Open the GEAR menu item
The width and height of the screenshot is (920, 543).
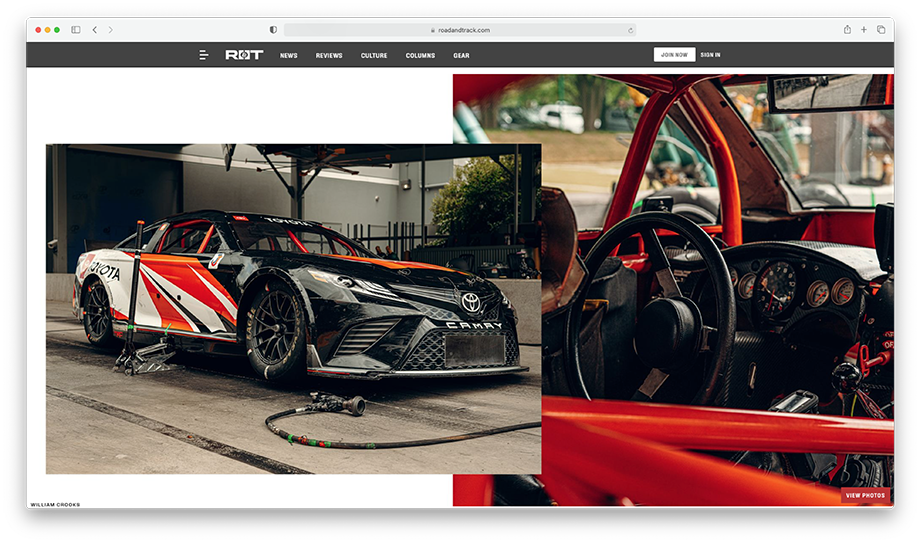coord(461,56)
